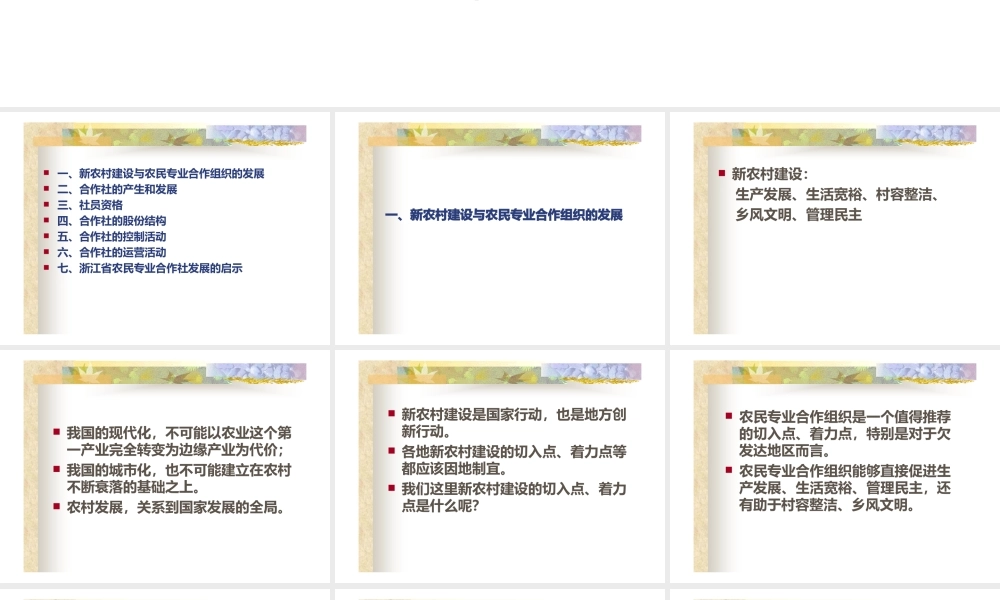
Task: Click outline item '五、合作社的控制活动'
Action: coord(112,237)
